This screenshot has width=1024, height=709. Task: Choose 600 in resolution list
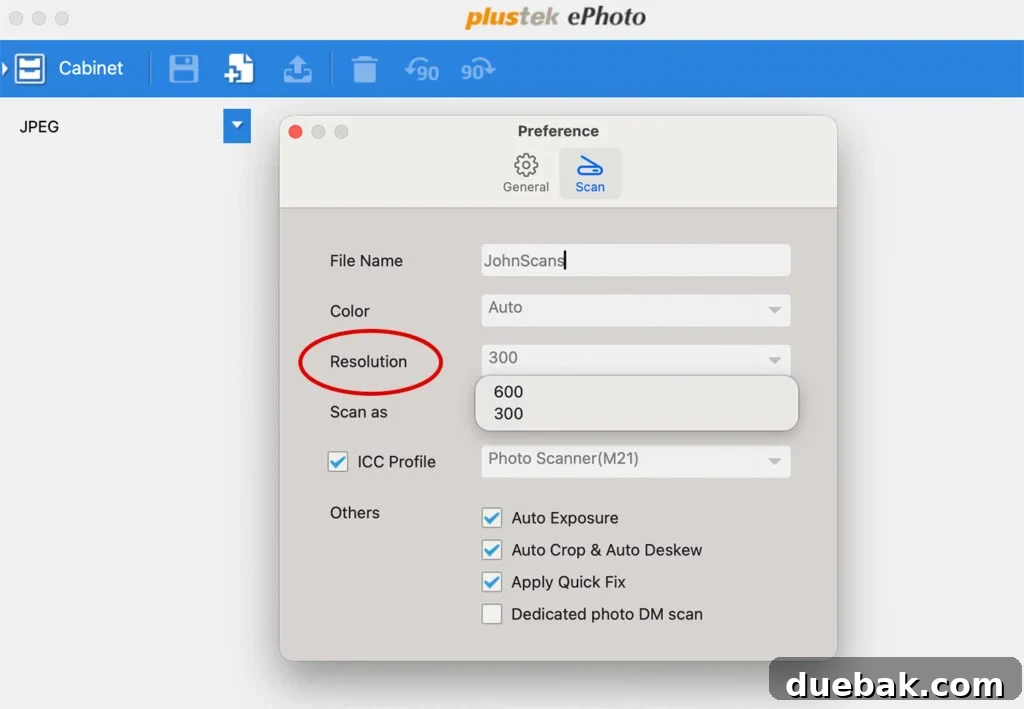click(508, 392)
